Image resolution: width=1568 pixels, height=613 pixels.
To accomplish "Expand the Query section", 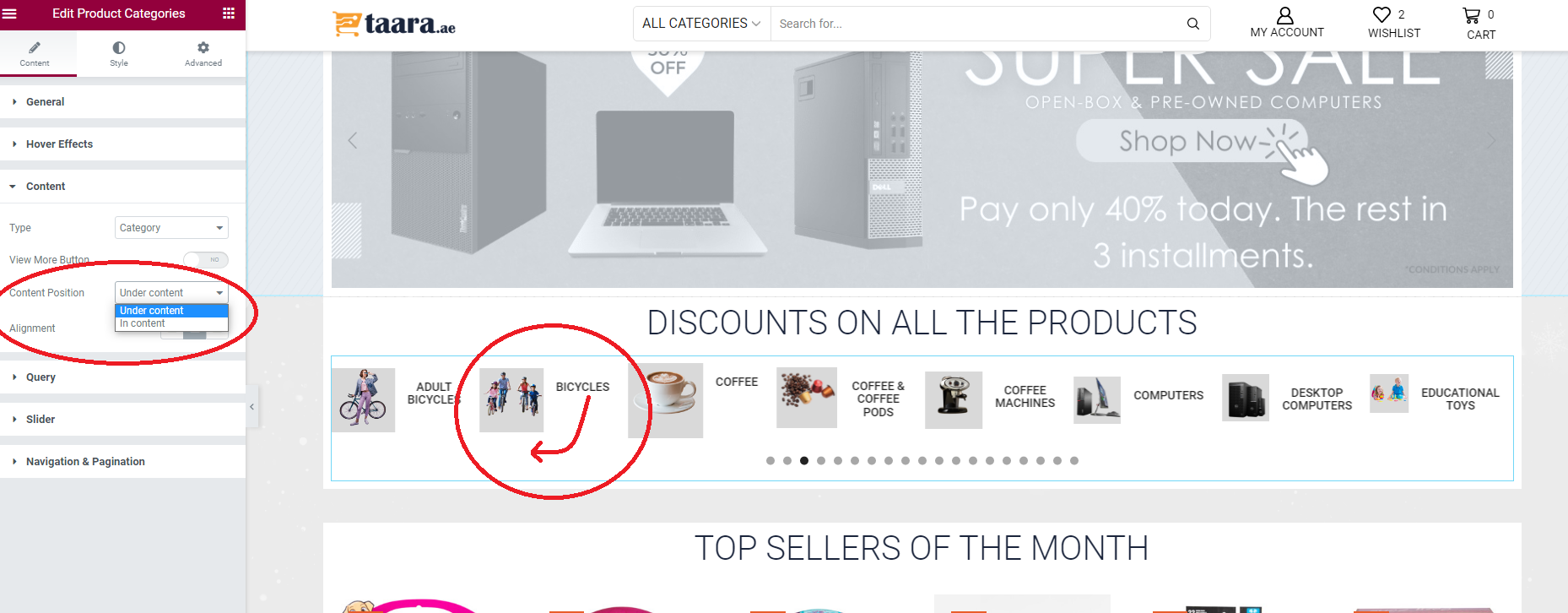I will point(123,377).
